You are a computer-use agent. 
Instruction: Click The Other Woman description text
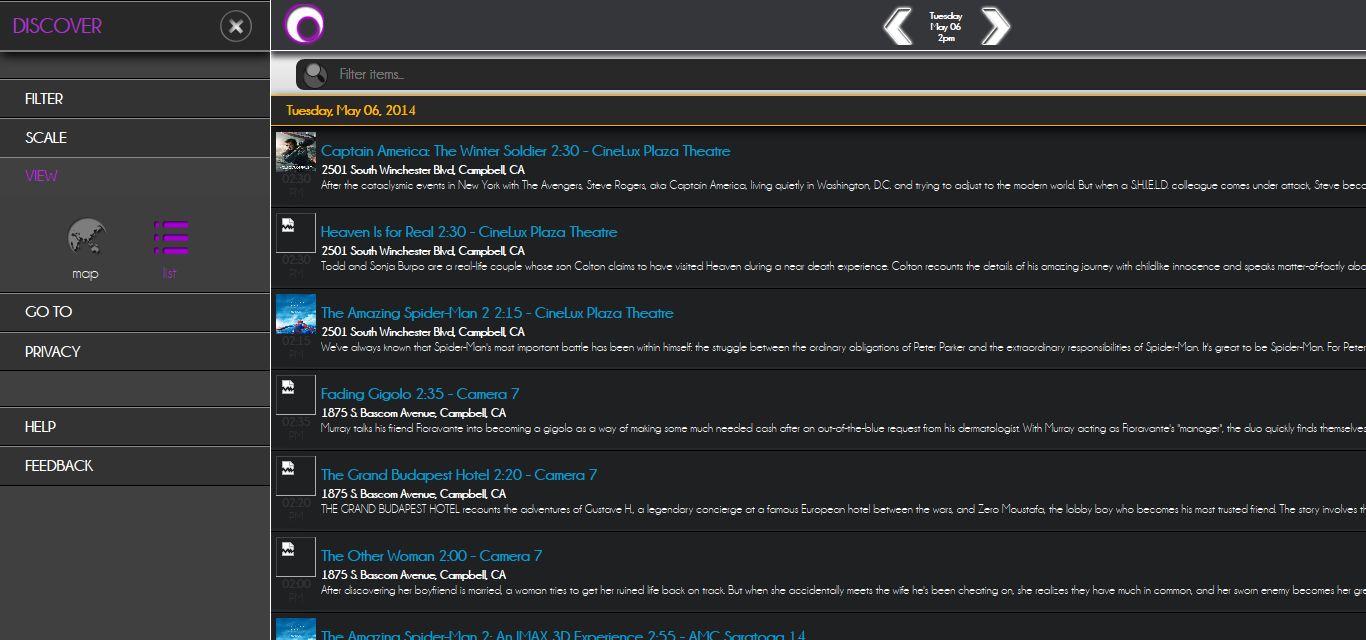click(x=843, y=591)
